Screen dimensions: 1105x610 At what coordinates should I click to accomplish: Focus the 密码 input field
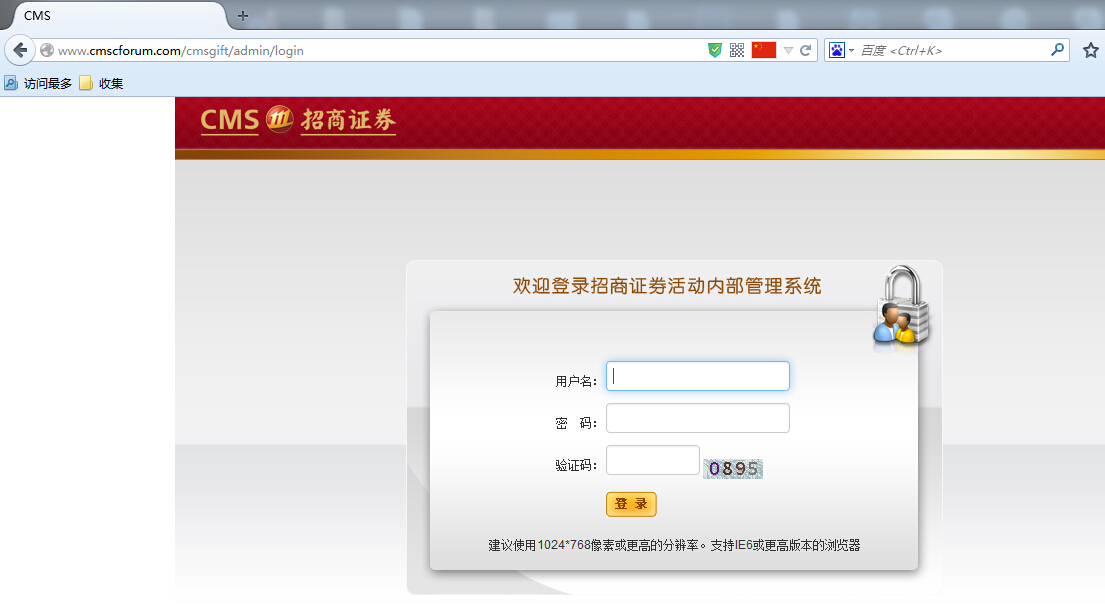(698, 418)
